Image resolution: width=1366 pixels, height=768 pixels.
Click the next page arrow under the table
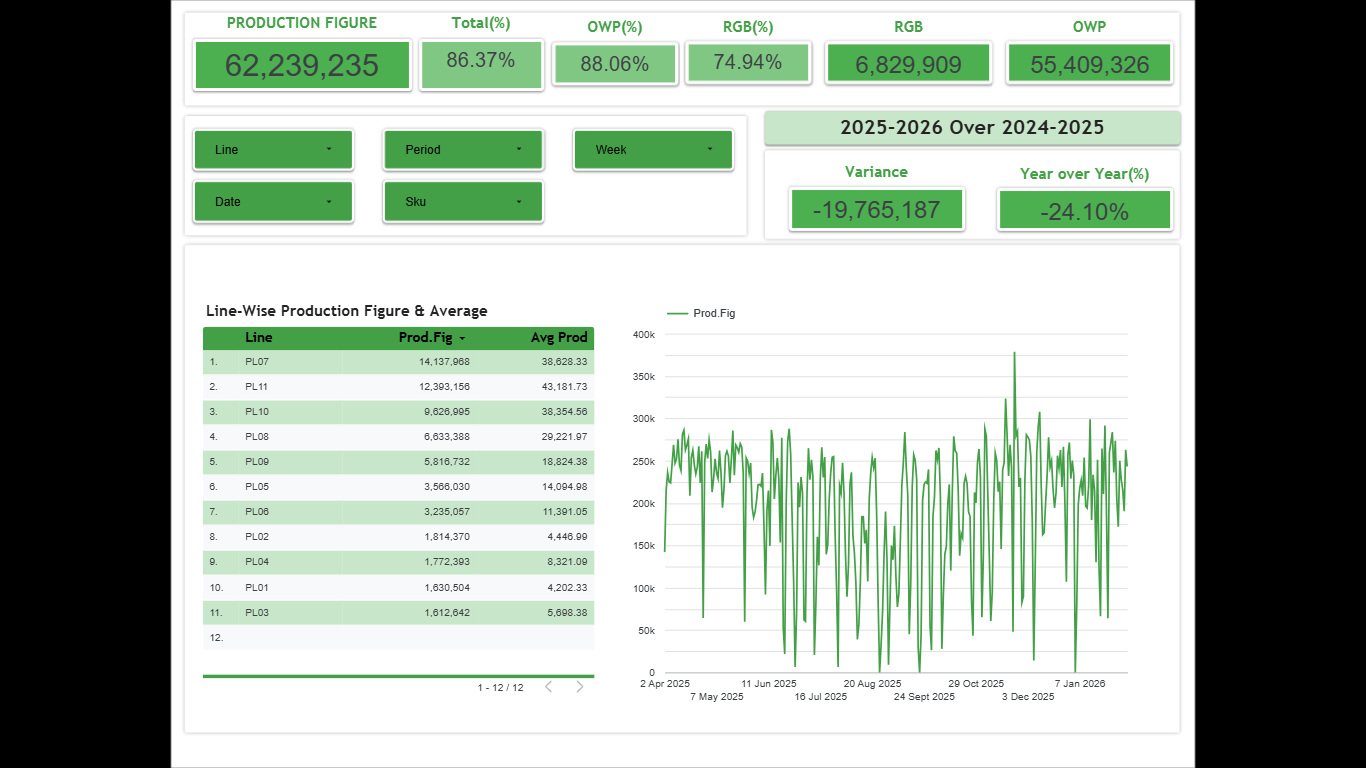pyautogui.click(x=578, y=687)
